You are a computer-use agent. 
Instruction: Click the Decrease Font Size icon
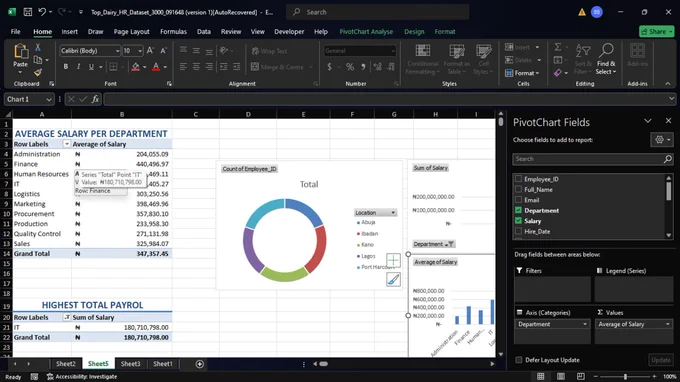point(163,51)
